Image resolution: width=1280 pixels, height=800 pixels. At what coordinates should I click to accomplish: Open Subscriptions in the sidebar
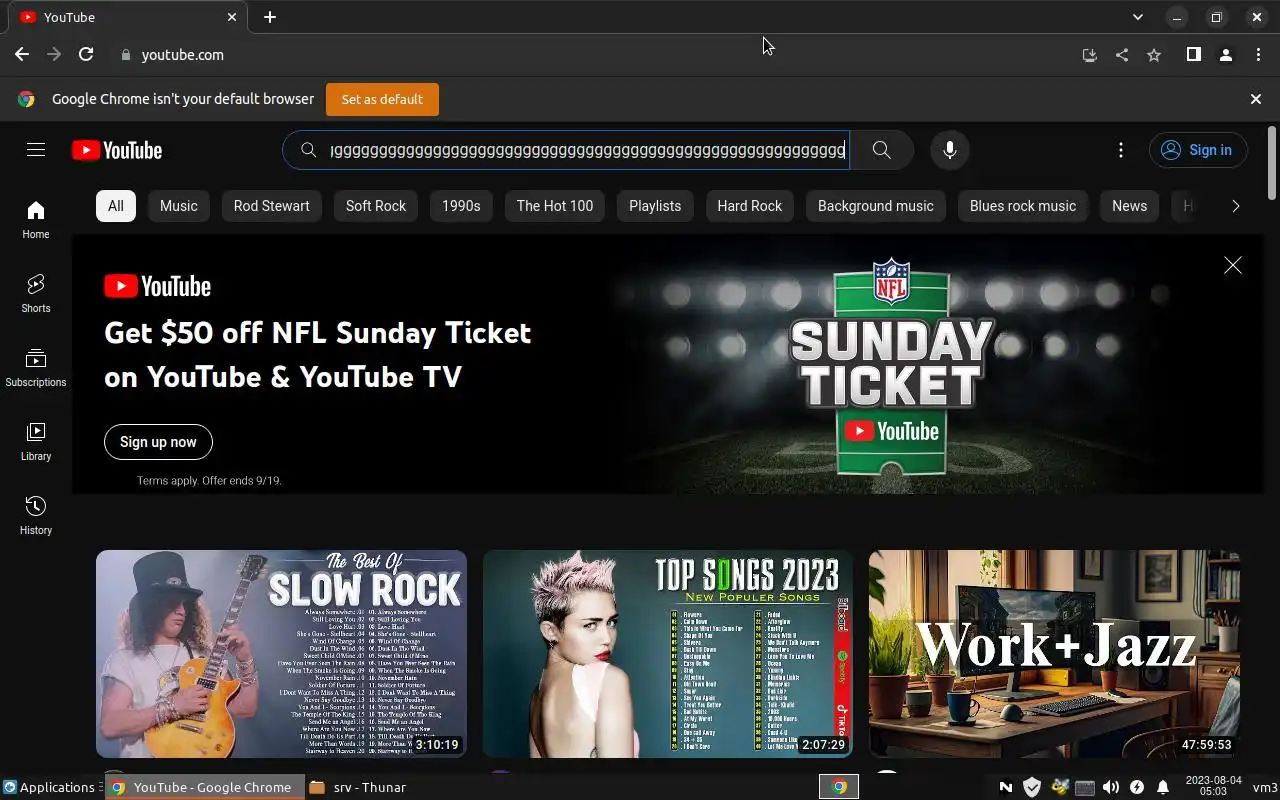coord(36,367)
